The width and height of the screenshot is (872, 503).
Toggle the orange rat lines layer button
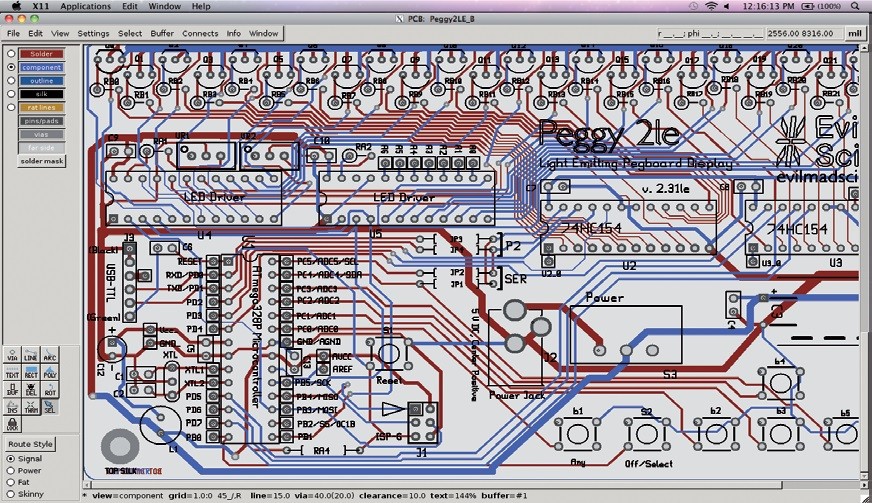click(x=42, y=107)
